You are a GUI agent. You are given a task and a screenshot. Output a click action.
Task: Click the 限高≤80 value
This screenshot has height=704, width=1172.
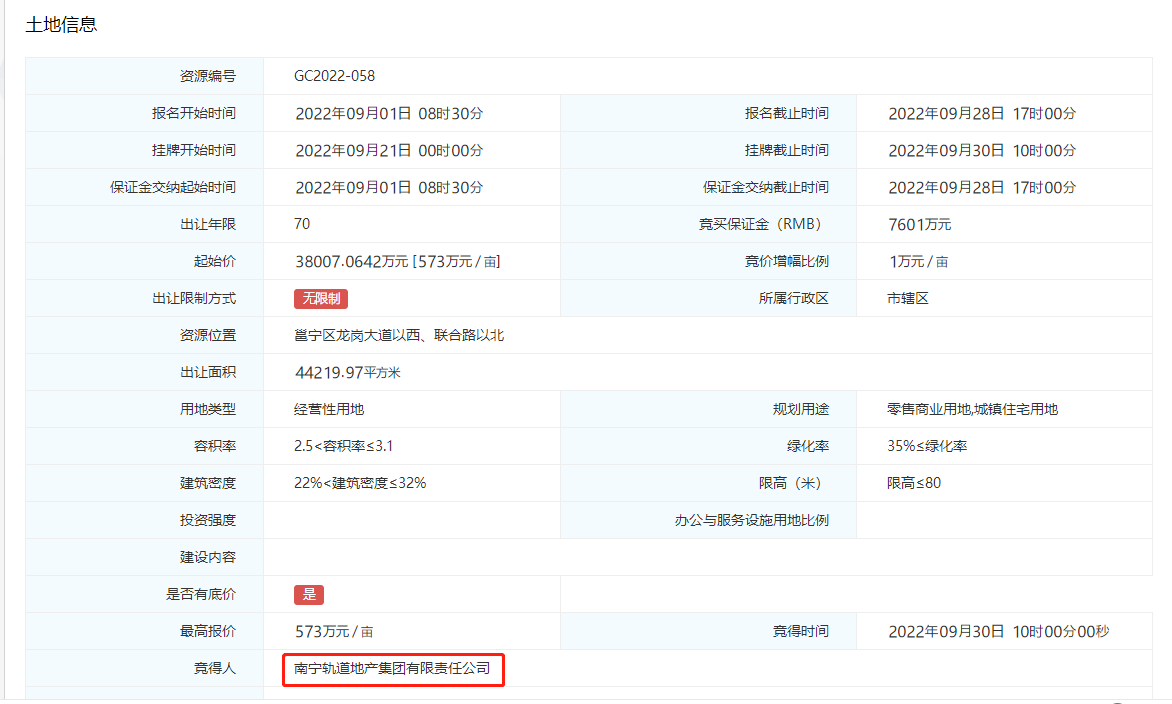[914, 483]
